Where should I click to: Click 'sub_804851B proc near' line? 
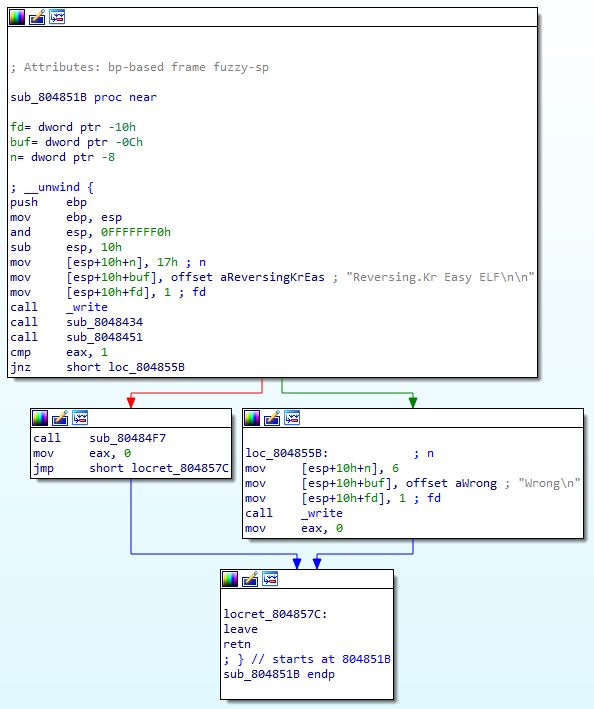pyautogui.click(x=84, y=97)
